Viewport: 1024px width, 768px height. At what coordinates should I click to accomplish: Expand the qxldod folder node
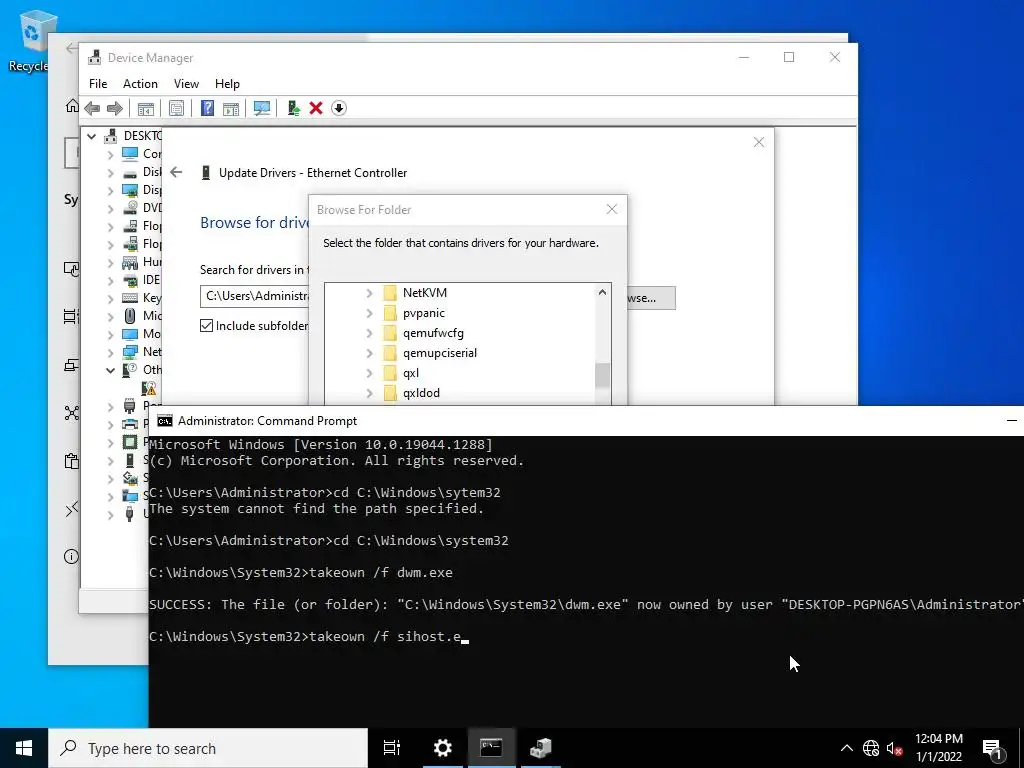click(369, 393)
